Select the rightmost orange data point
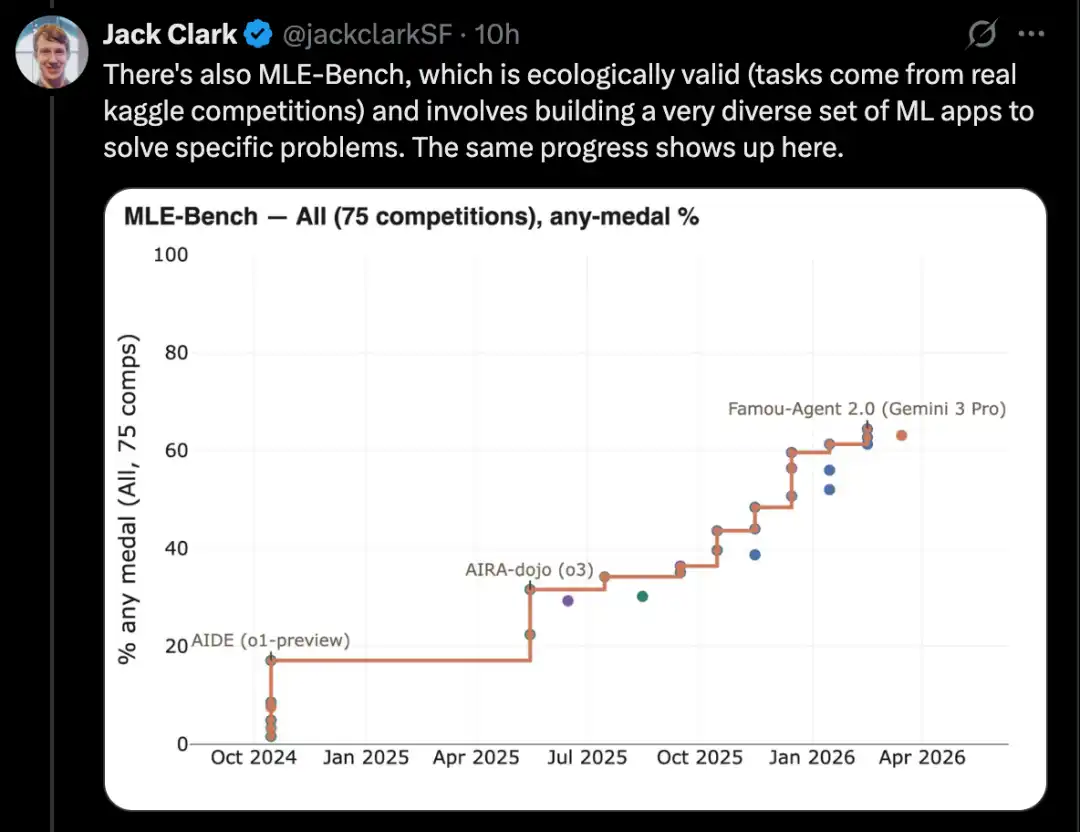Screen dimensions: 1080x832 point(901,435)
